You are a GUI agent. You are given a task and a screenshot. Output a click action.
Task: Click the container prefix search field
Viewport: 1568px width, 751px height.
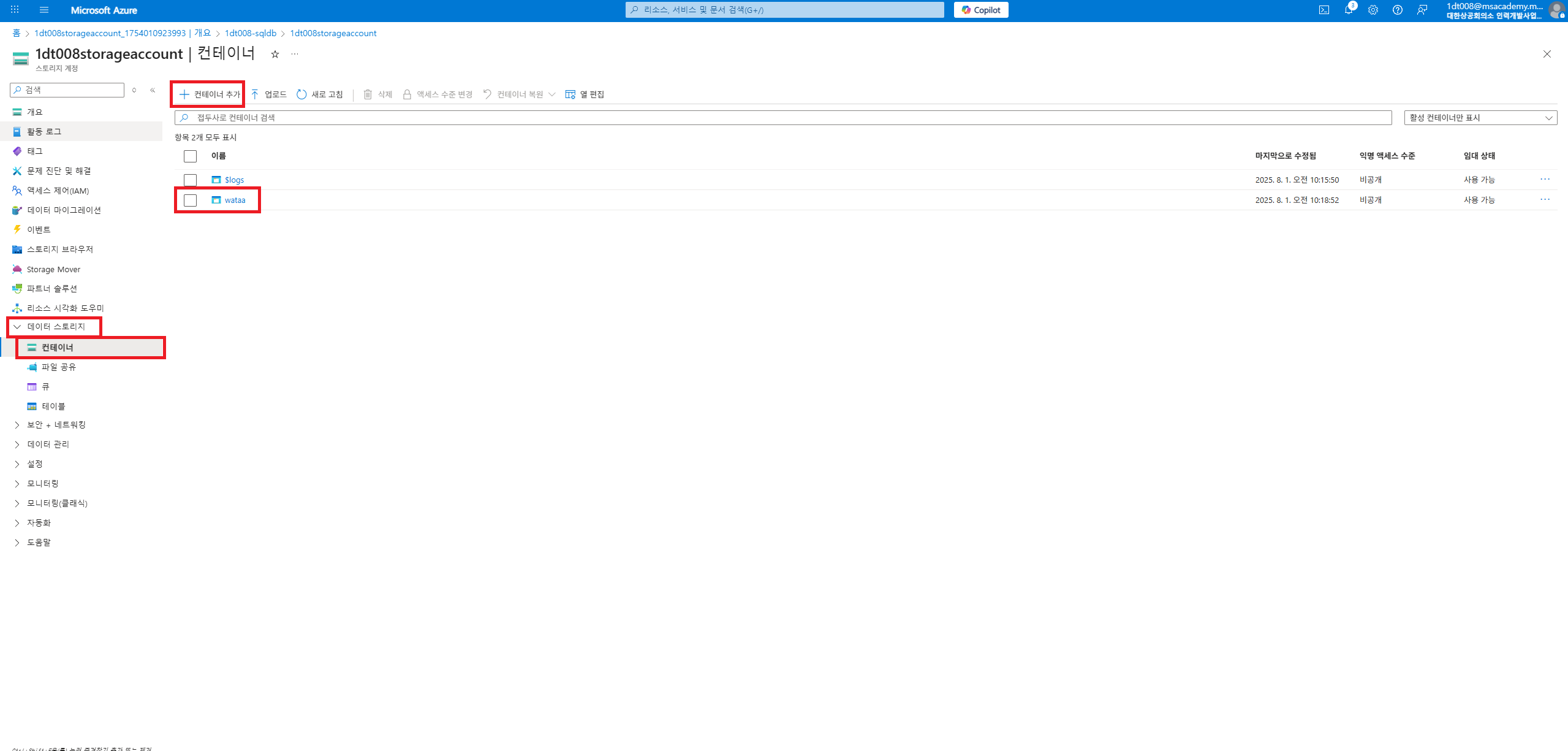[x=784, y=118]
